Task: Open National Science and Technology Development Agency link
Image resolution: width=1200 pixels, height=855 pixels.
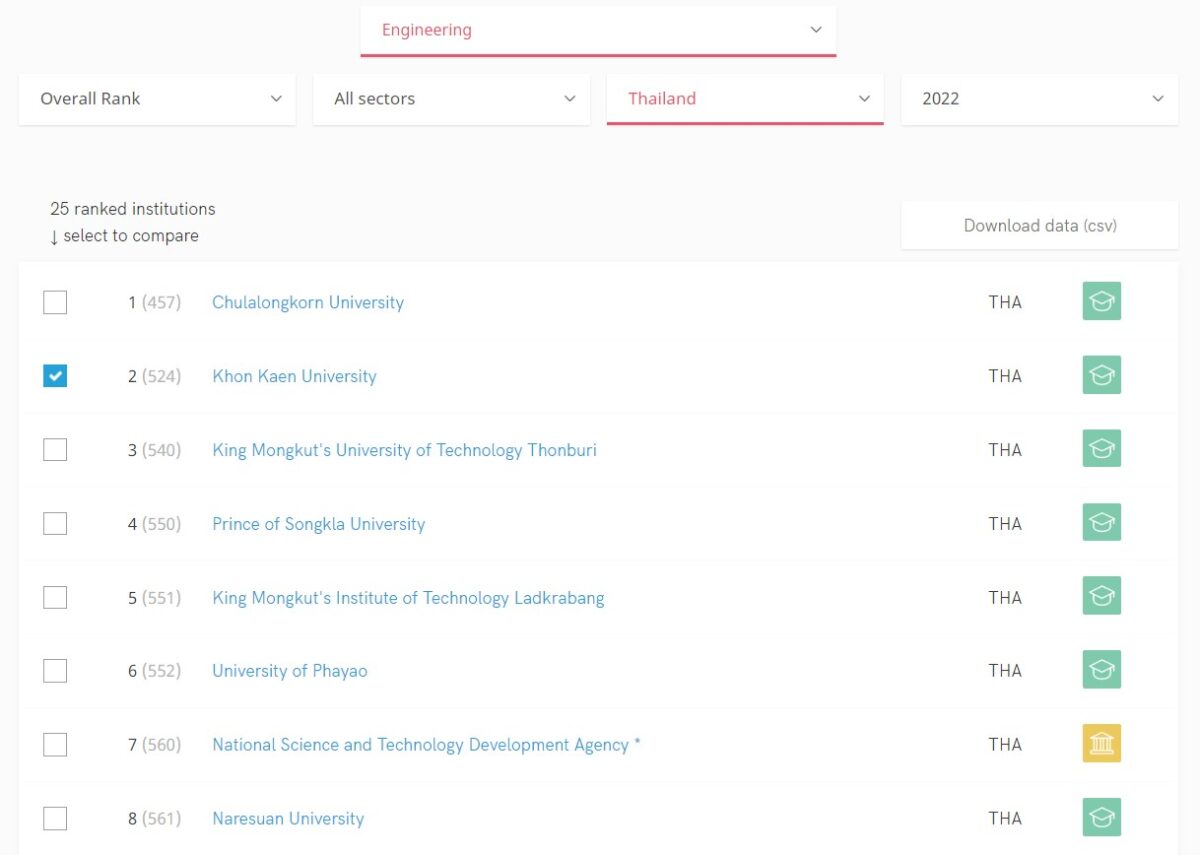Action: click(x=426, y=745)
